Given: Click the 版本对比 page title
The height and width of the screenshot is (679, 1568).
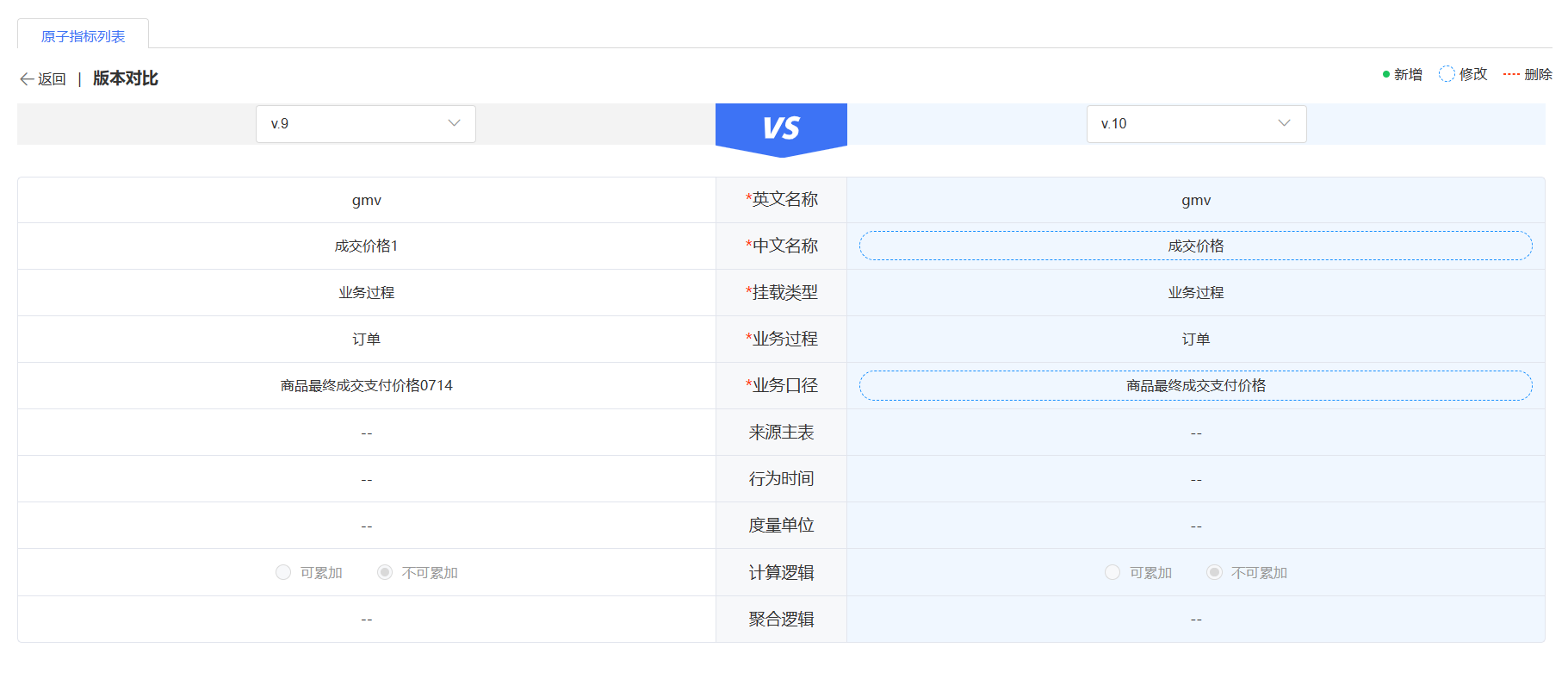Looking at the screenshot, I should 126,78.
